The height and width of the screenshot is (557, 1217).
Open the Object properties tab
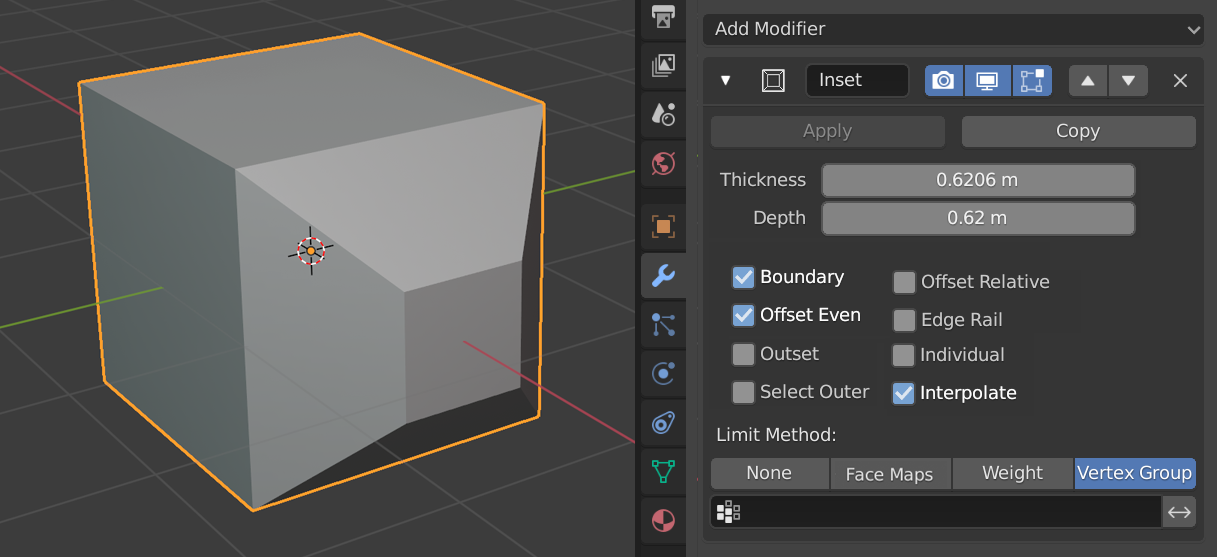663,227
